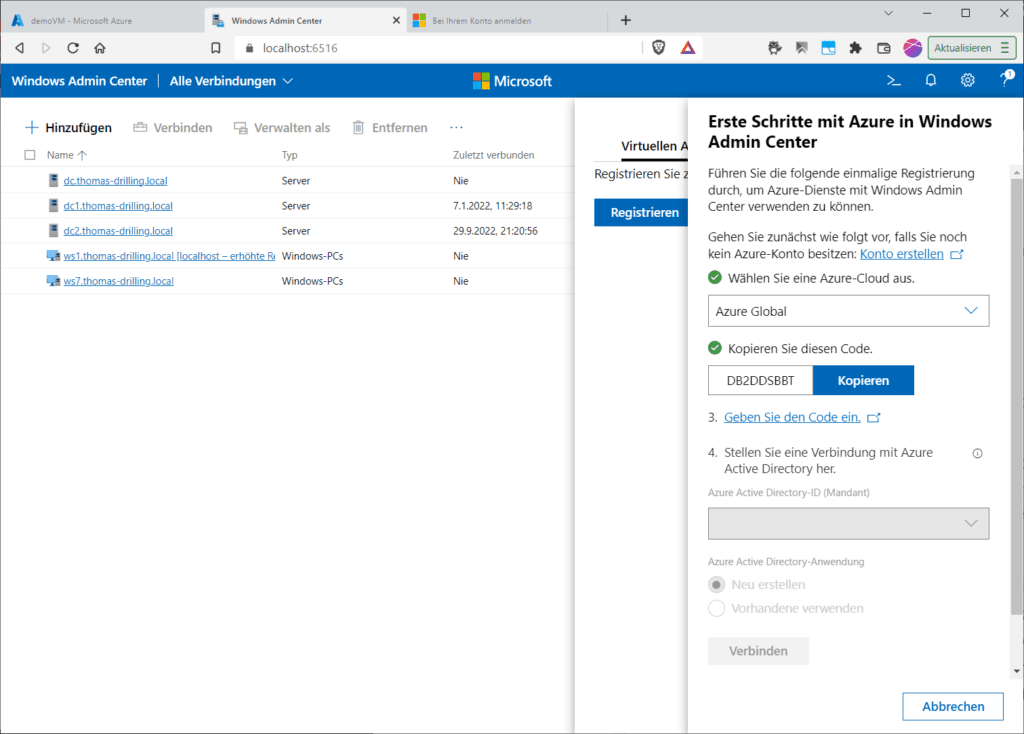Open the help question mark icon
This screenshot has height=734, width=1024.
[1006, 80]
